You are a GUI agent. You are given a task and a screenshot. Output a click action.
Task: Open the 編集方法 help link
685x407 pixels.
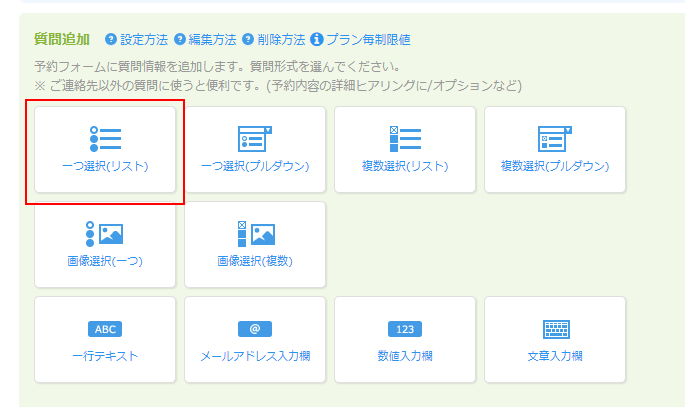pyautogui.click(x=213, y=40)
